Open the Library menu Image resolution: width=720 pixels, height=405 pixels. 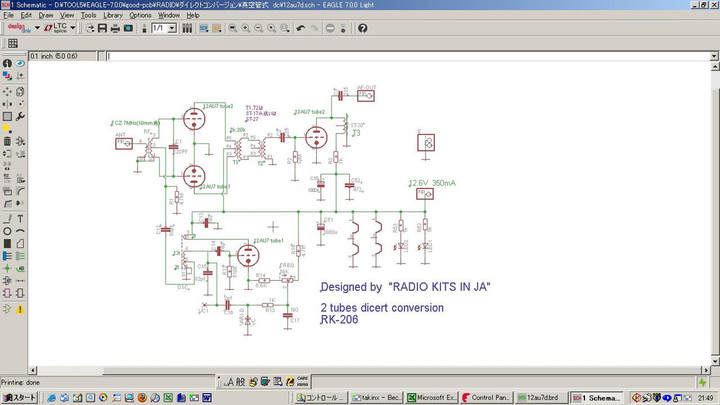(x=113, y=15)
